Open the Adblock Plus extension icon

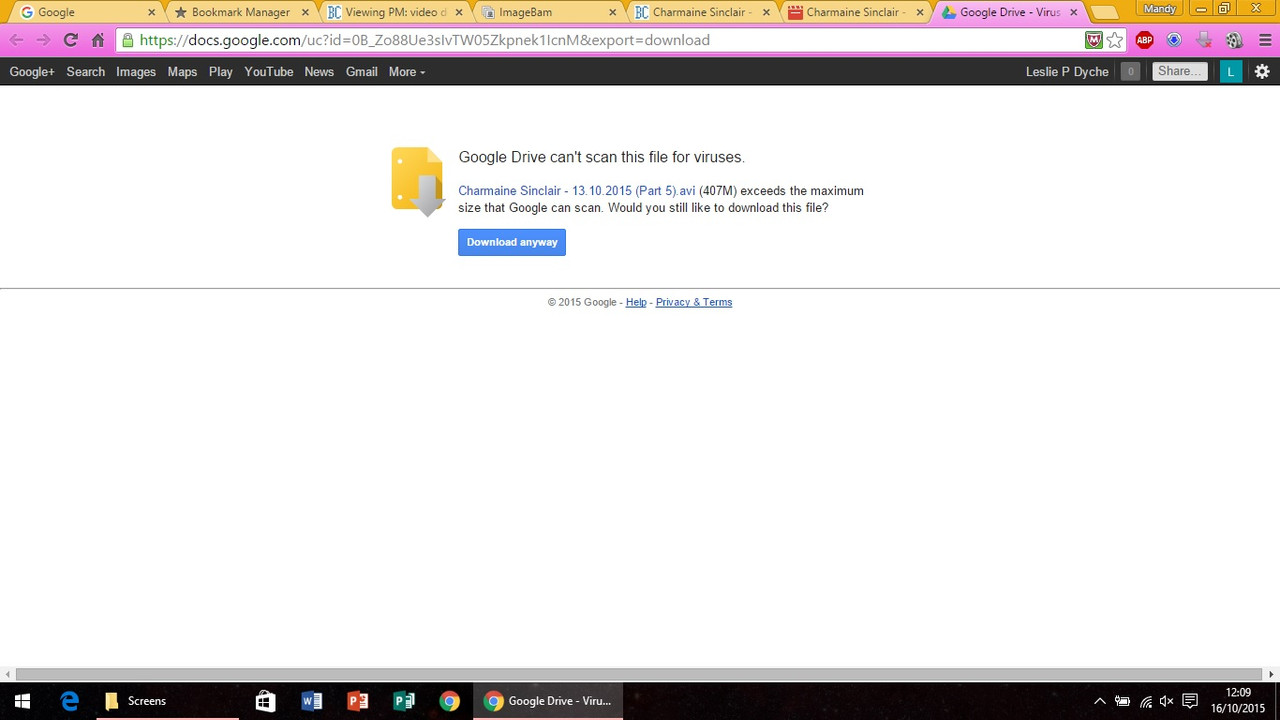tap(1145, 40)
